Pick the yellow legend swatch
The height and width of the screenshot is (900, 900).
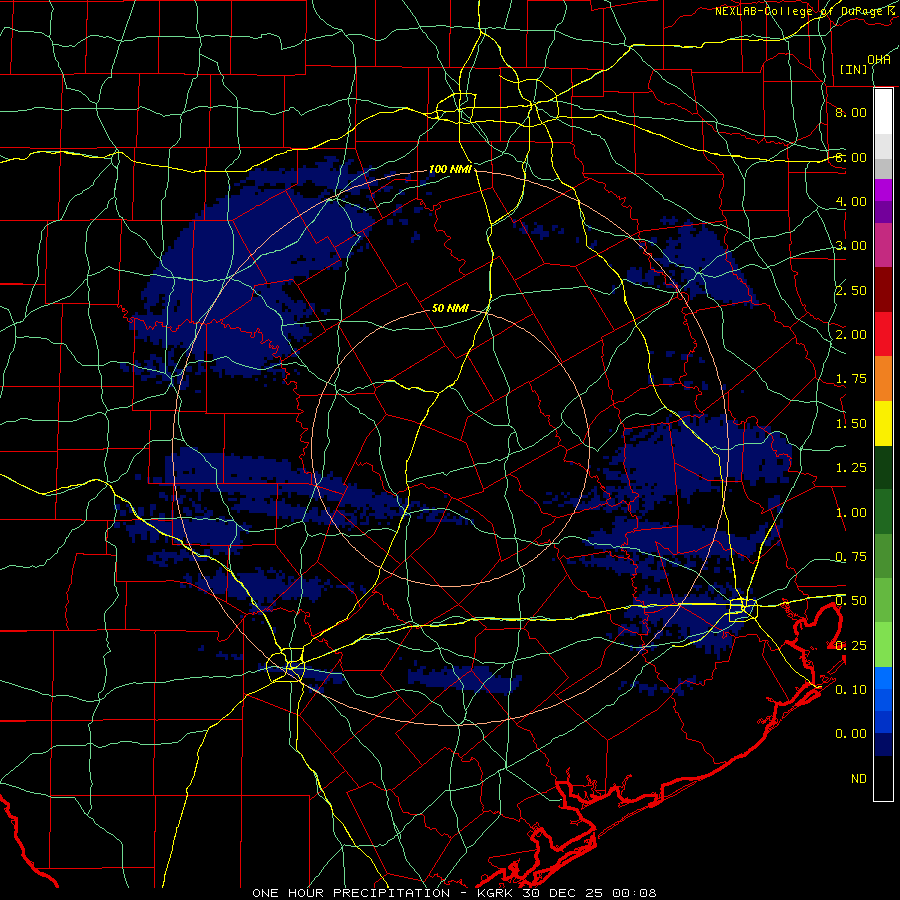(x=883, y=423)
